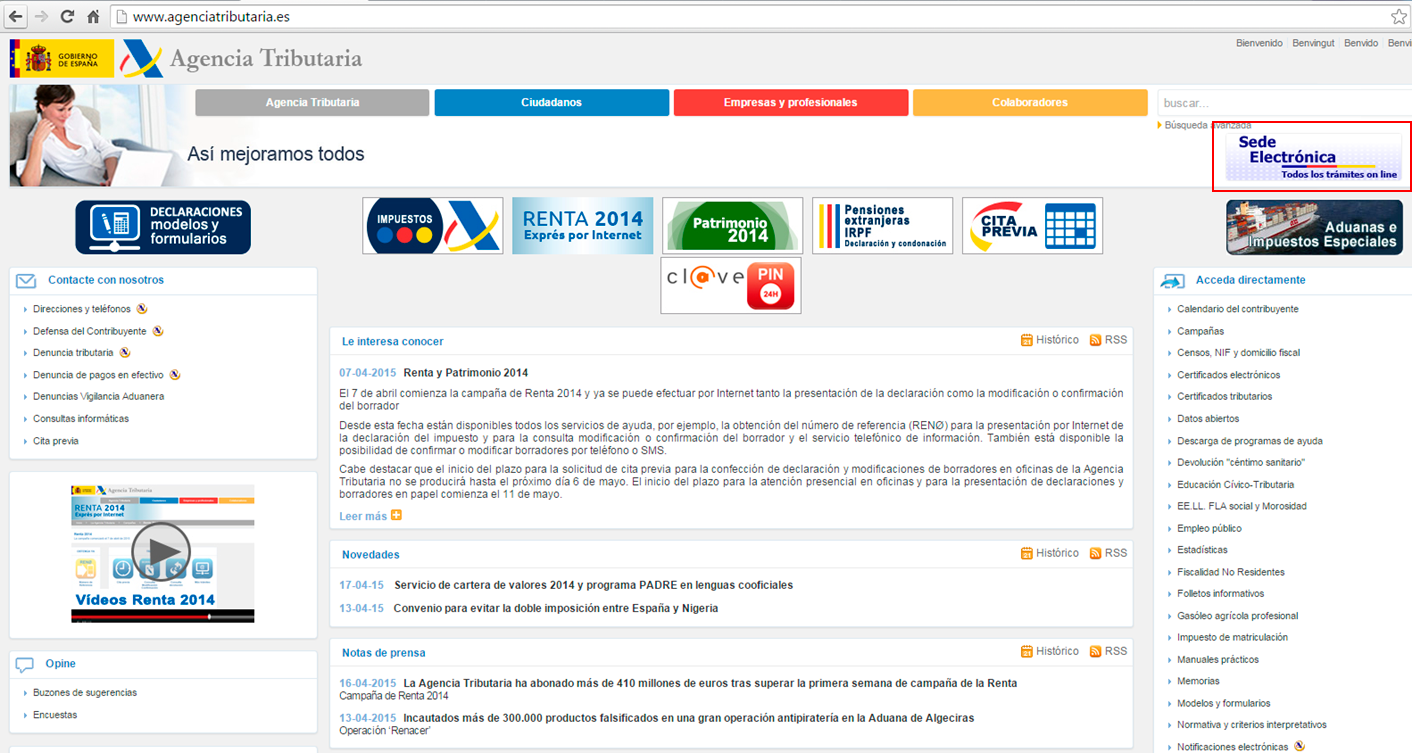Viewport: 1412px width, 753px height.
Task: Click Leer más link
Action: [363, 516]
